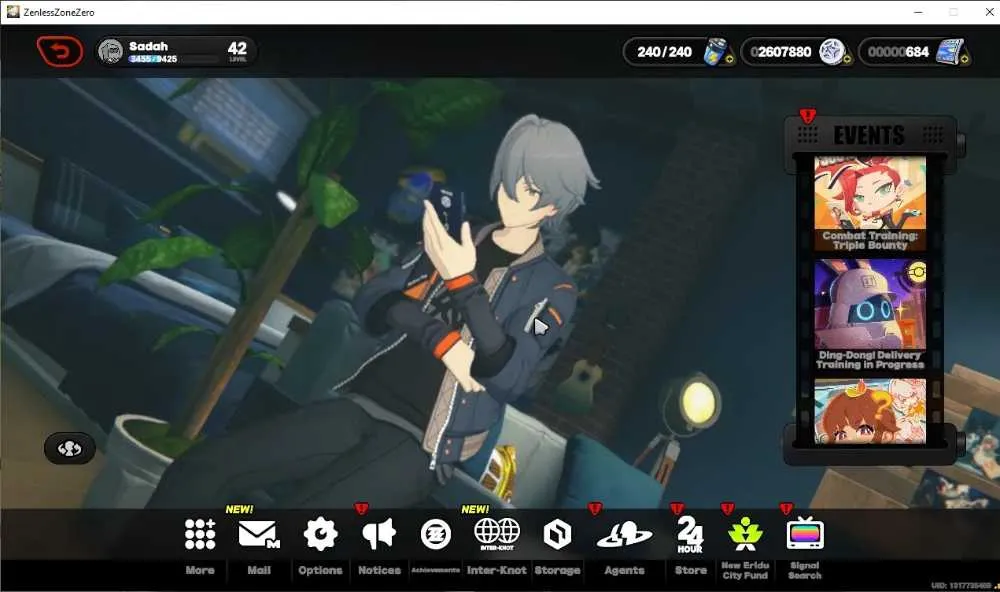Viewport: 1000px width, 592px height.
Task: Open the Achievements medal icon
Action: [x=436, y=534]
